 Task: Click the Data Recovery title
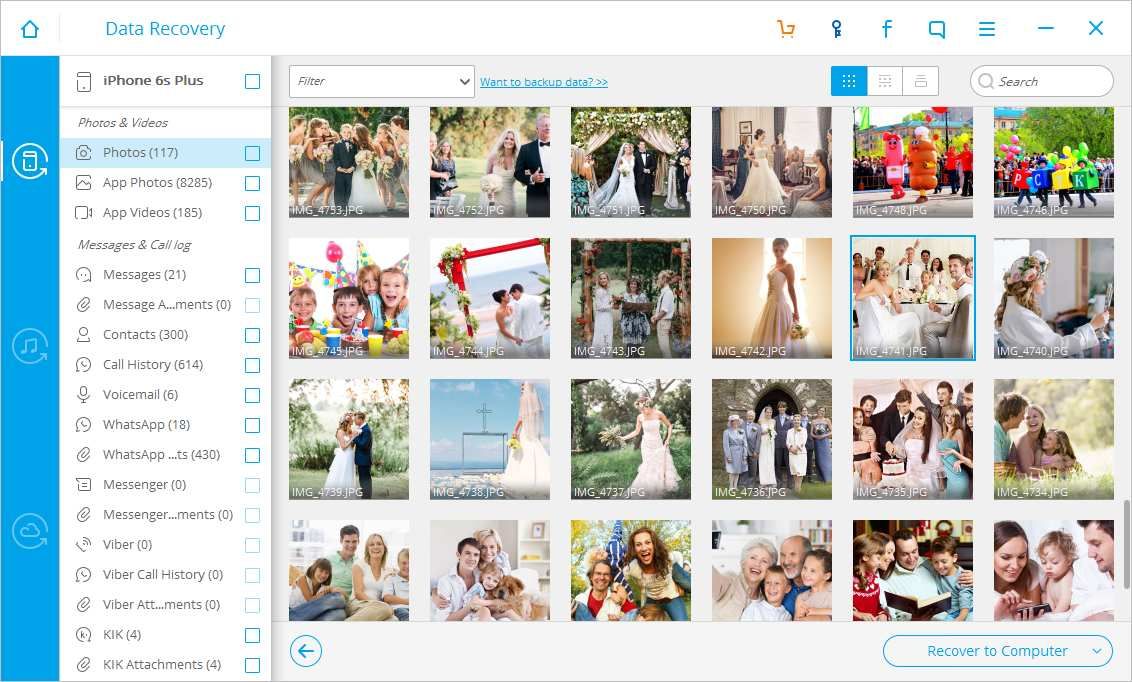[165, 29]
